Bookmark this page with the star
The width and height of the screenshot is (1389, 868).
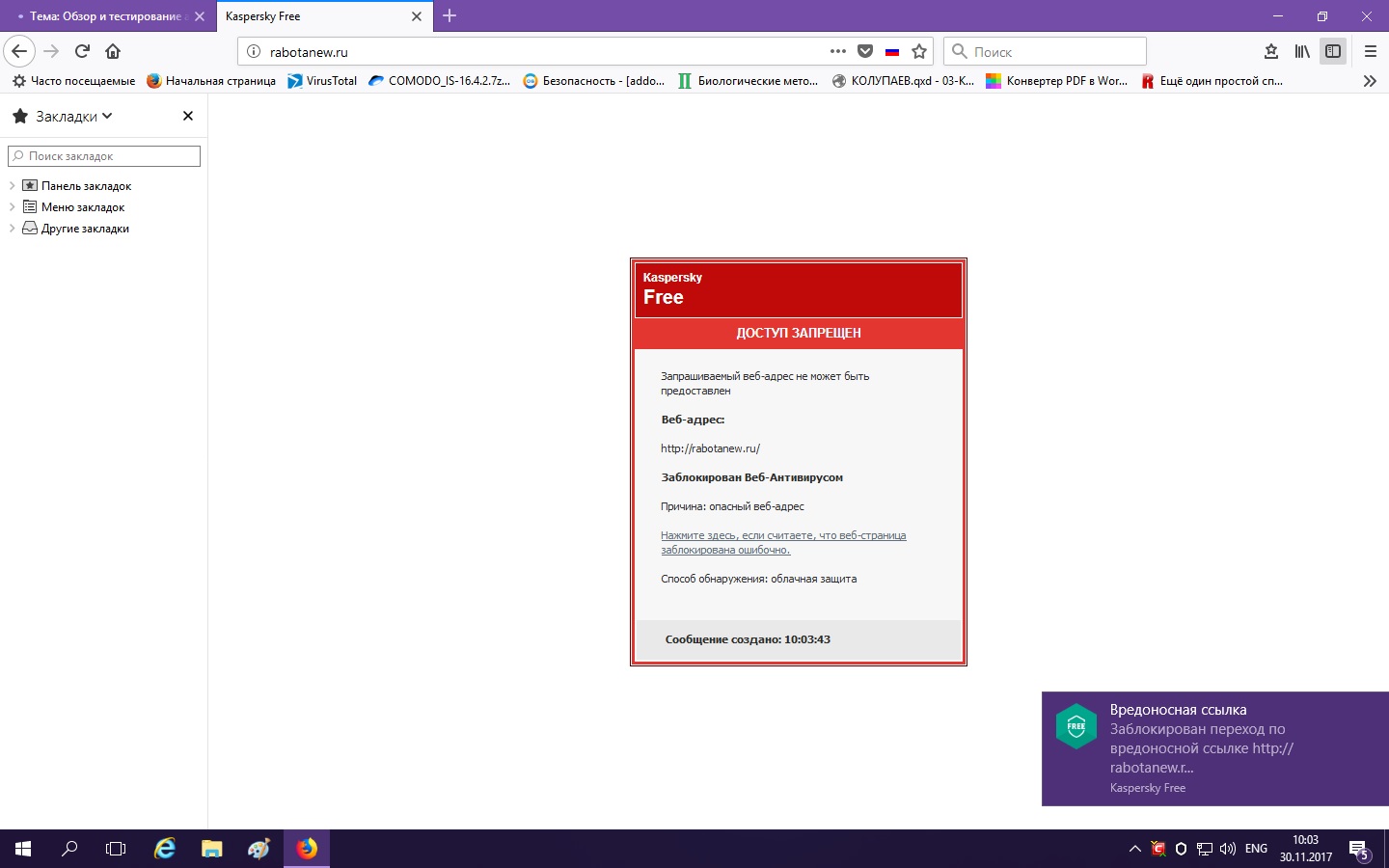pos(919,51)
